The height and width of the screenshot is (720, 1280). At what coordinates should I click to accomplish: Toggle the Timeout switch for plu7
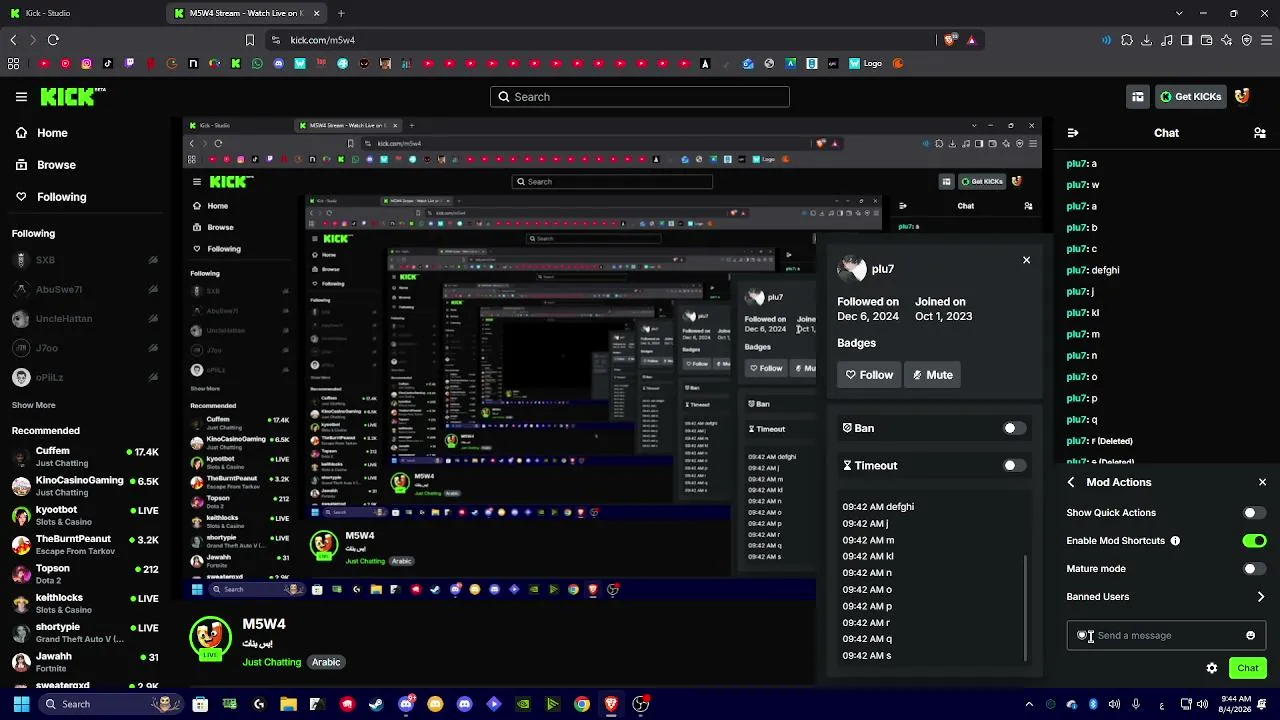tap(1014, 465)
